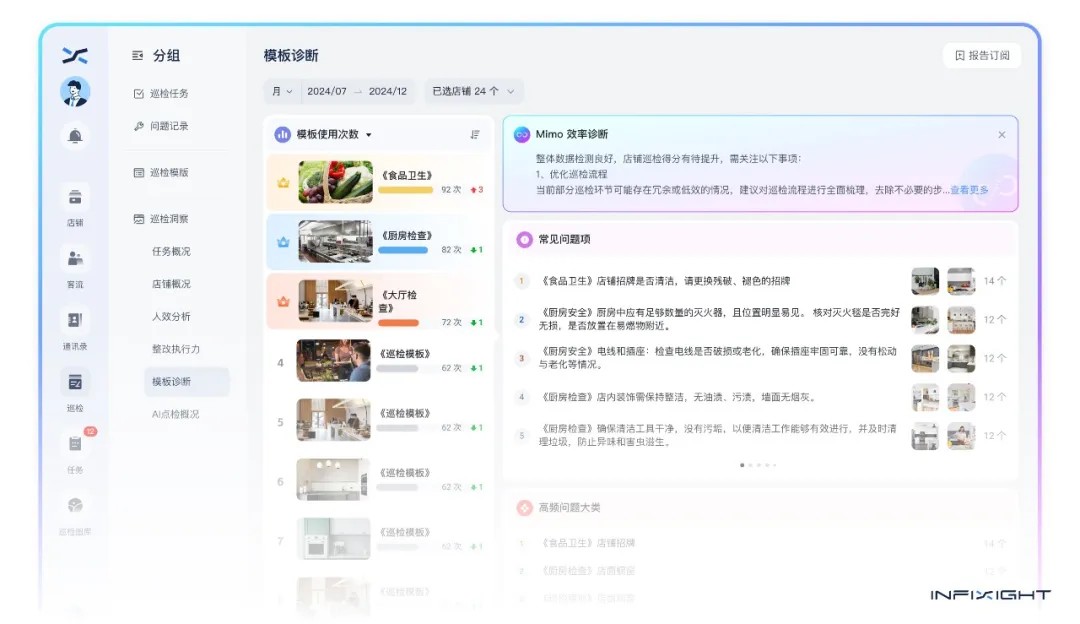This screenshot has height=624, width=1080.
Task: Click the crown icon on 《厨房检查》 card
Action: [x=283, y=242]
